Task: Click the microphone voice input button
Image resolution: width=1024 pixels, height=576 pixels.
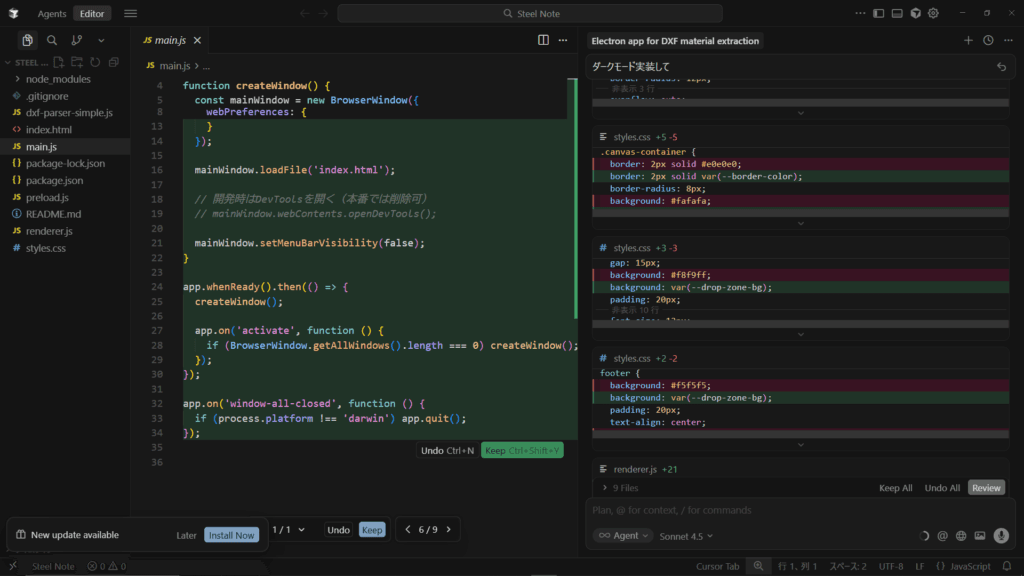Action: (x=1001, y=536)
